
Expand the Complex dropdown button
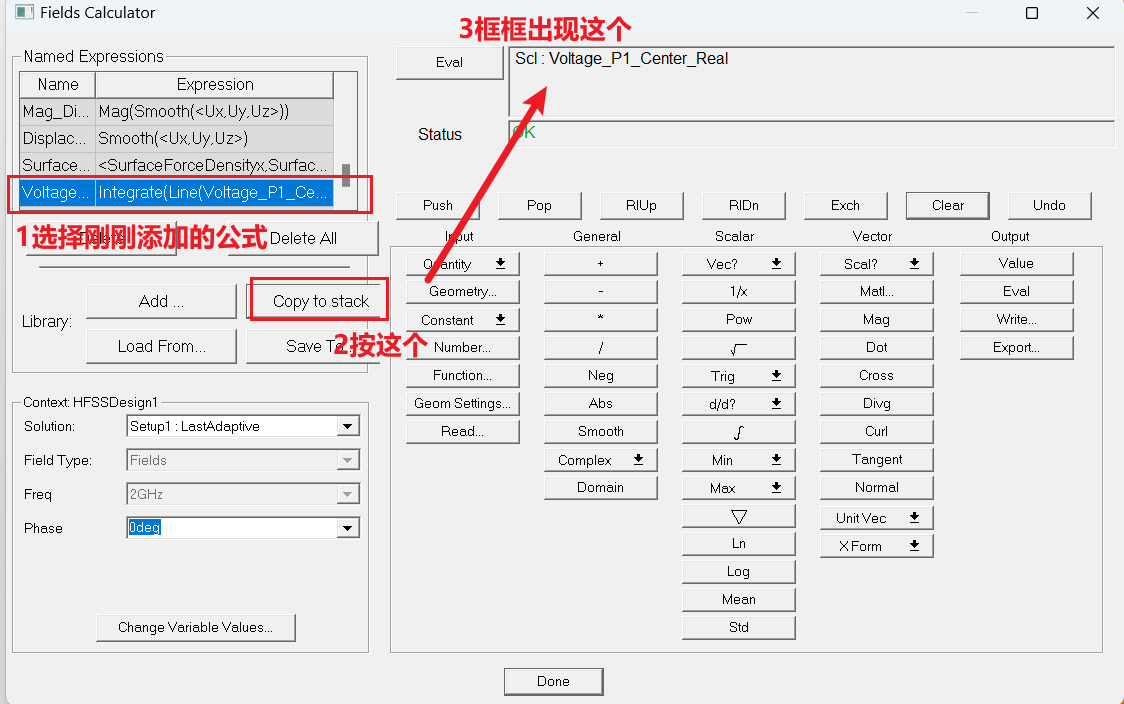[601, 460]
